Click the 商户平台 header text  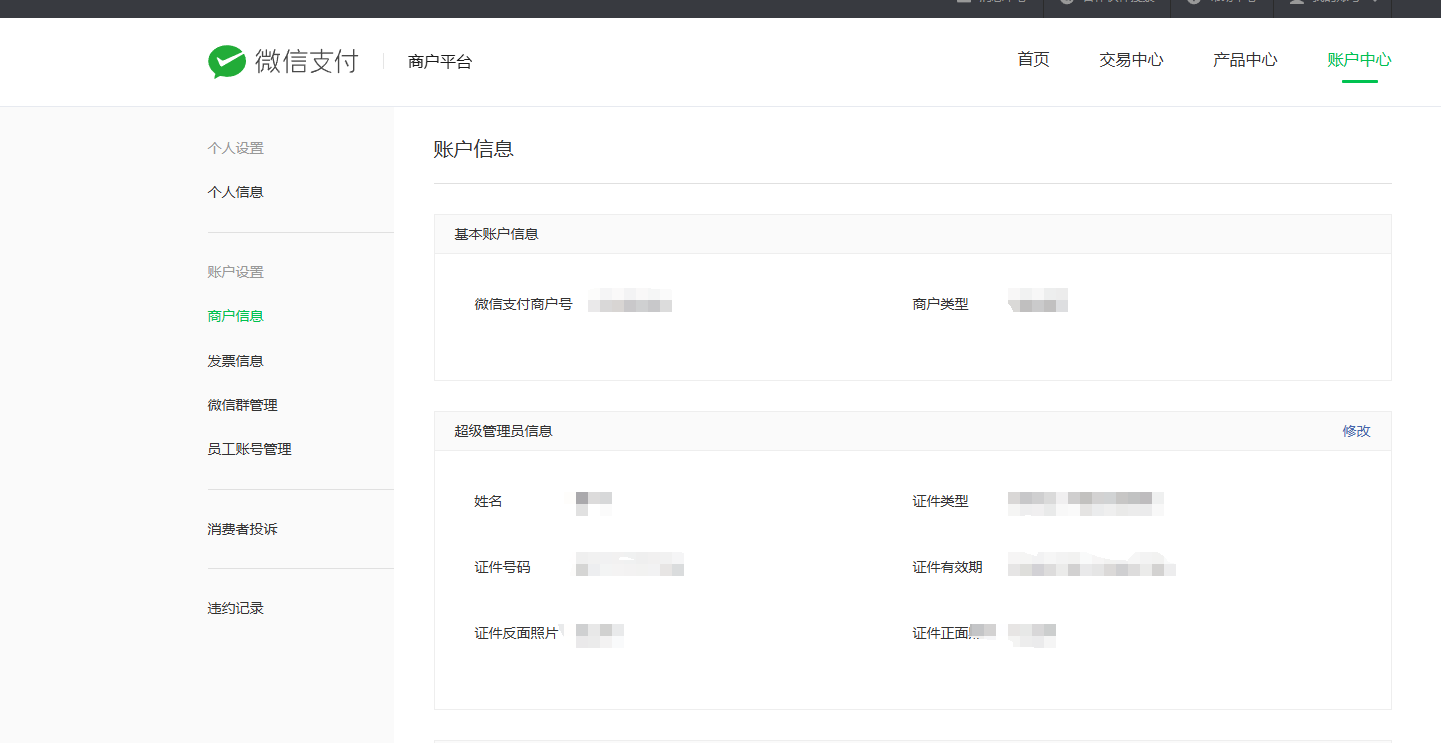(x=440, y=62)
